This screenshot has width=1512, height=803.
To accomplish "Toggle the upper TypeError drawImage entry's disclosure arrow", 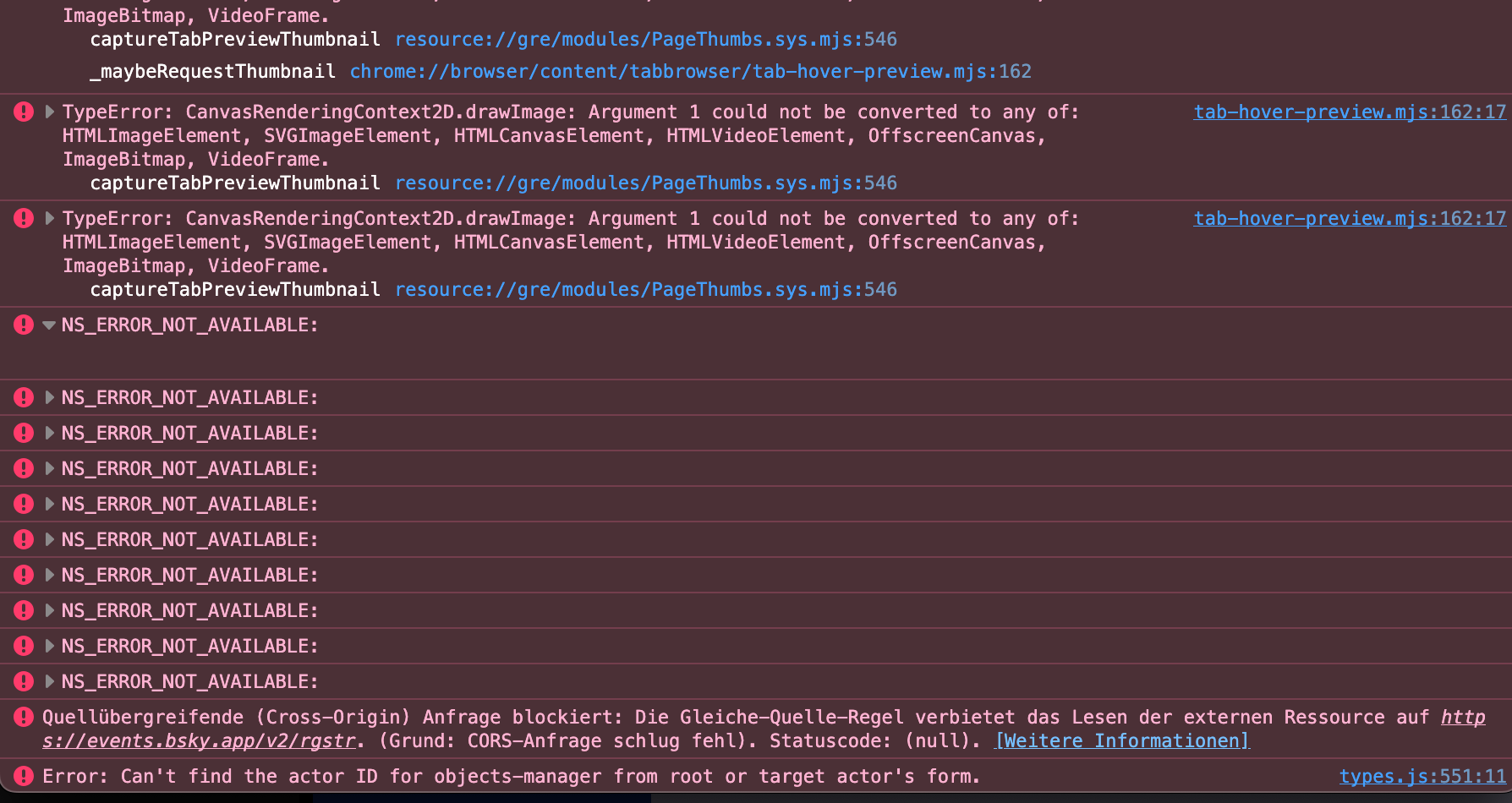I will 49,112.
